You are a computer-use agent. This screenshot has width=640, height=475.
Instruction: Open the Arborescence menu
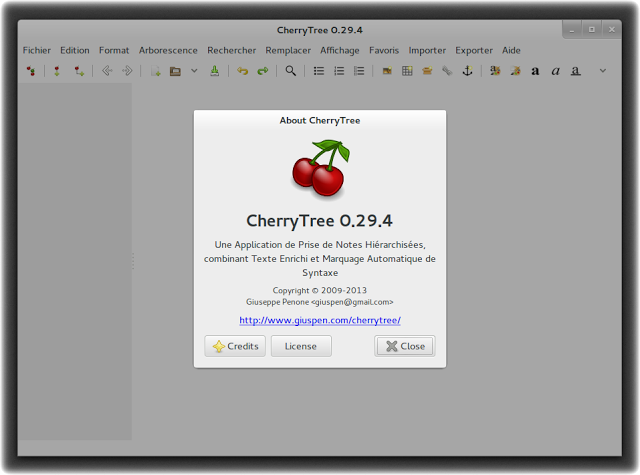tap(168, 50)
